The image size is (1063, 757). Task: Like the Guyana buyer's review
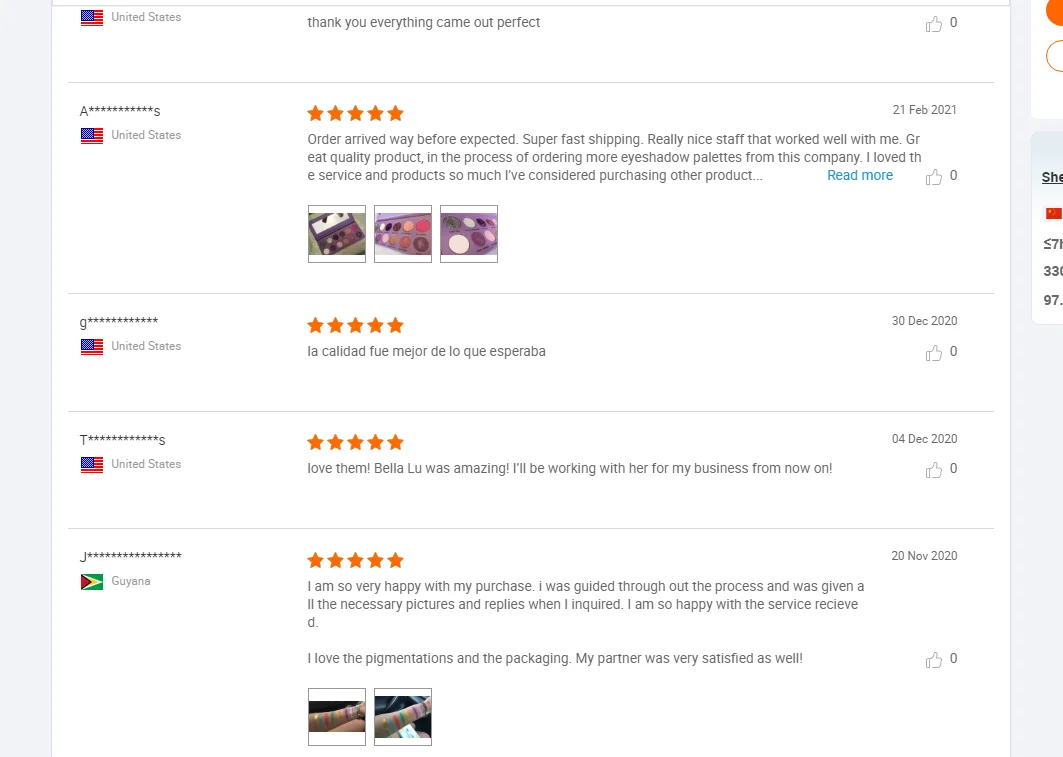pyautogui.click(x=934, y=660)
